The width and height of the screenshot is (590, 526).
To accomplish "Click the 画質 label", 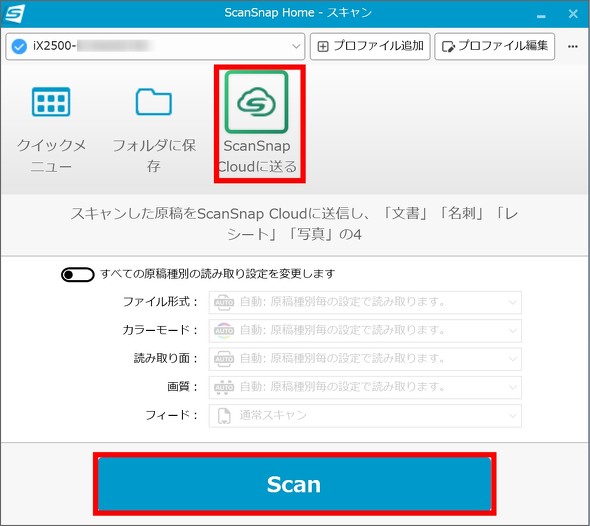I will [x=182, y=386].
